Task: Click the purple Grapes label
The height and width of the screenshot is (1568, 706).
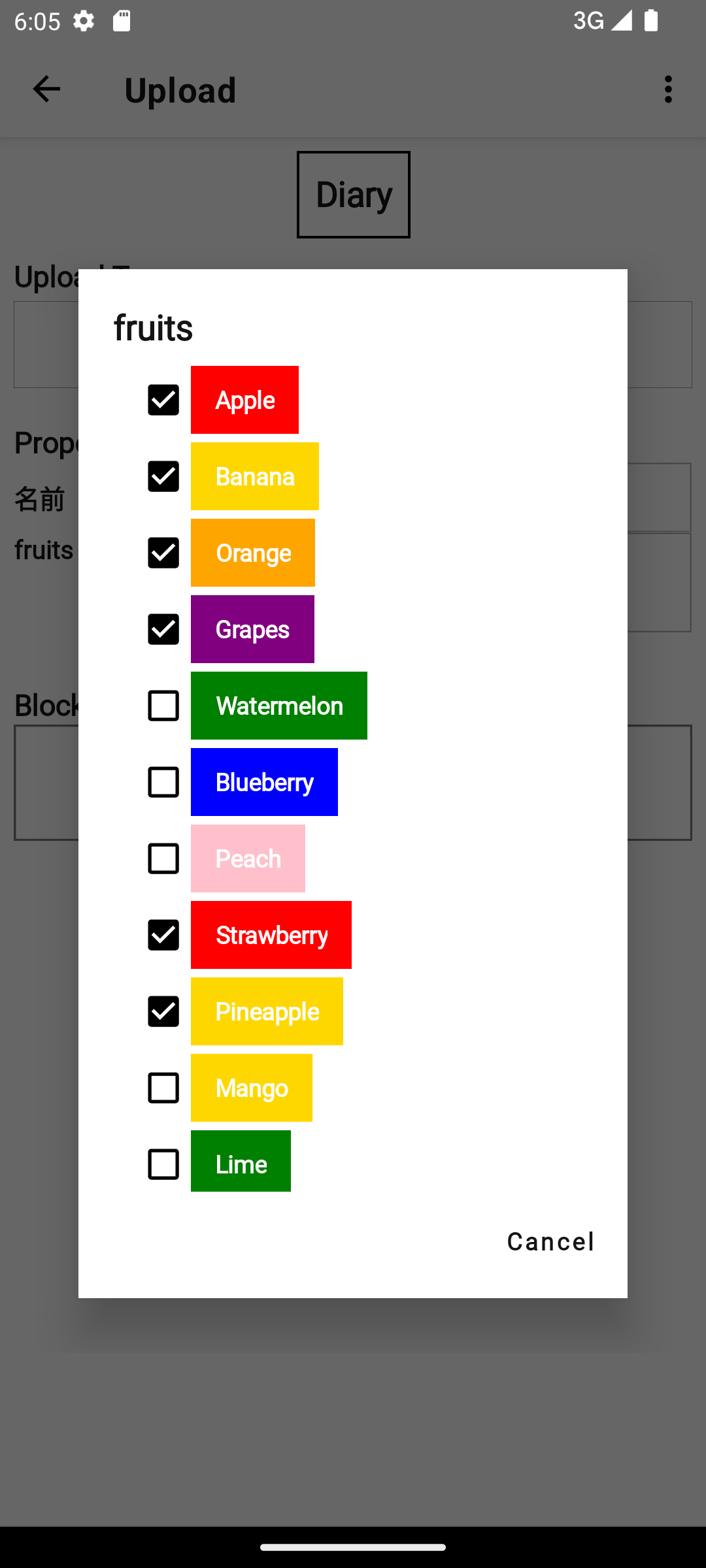Action: click(252, 629)
